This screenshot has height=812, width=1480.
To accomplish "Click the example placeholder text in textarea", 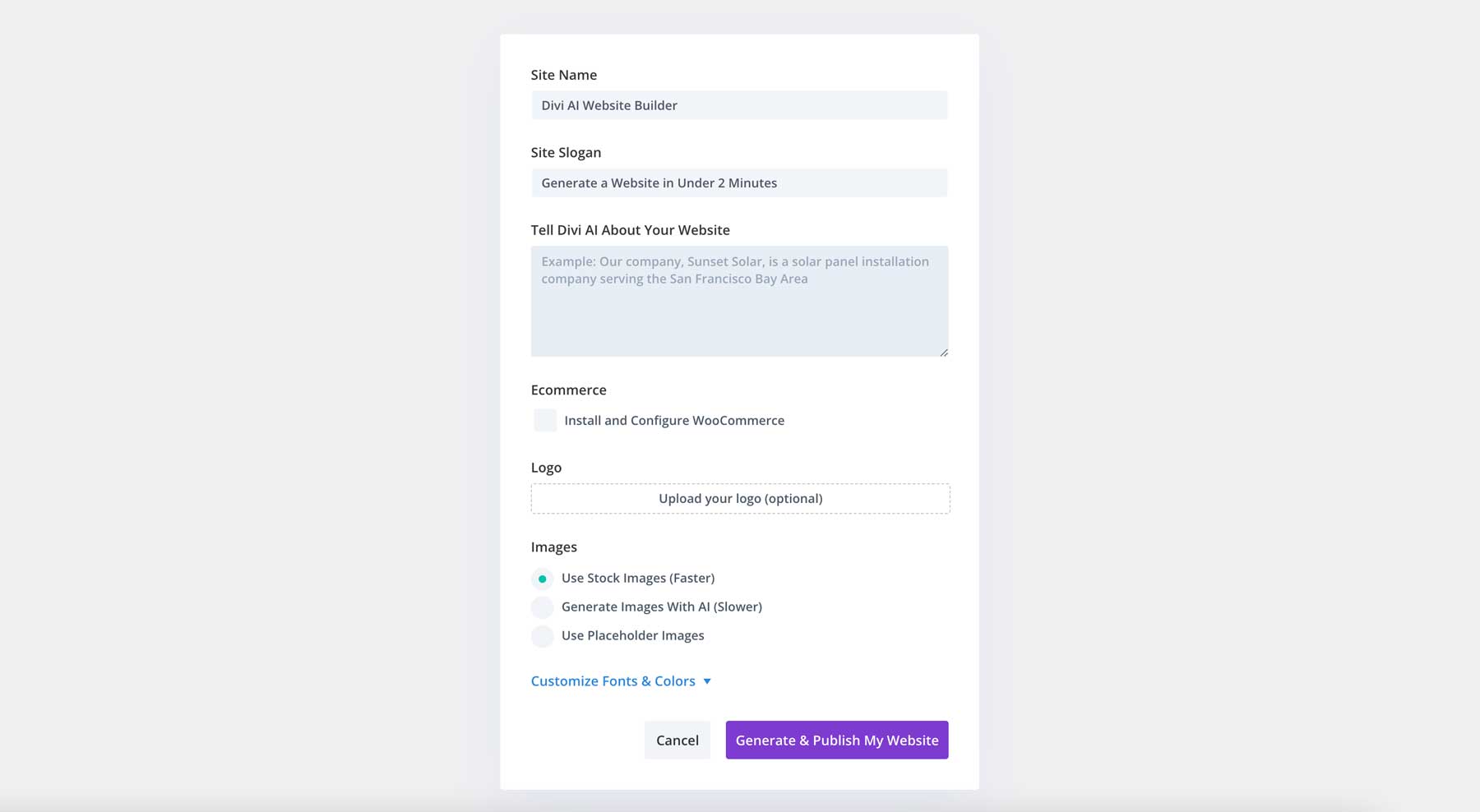I will tap(734, 270).
